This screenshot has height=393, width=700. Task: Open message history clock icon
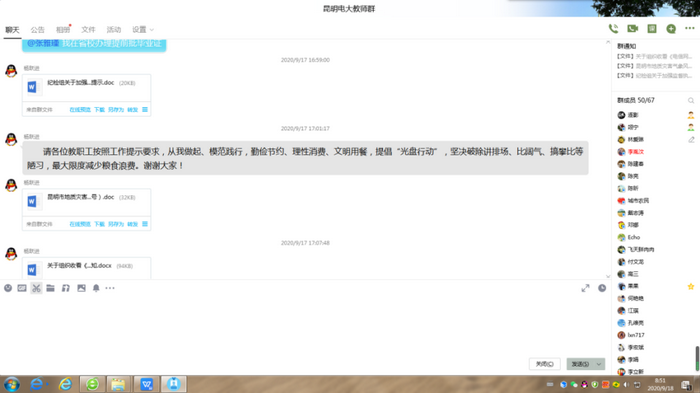click(x=602, y=288)
